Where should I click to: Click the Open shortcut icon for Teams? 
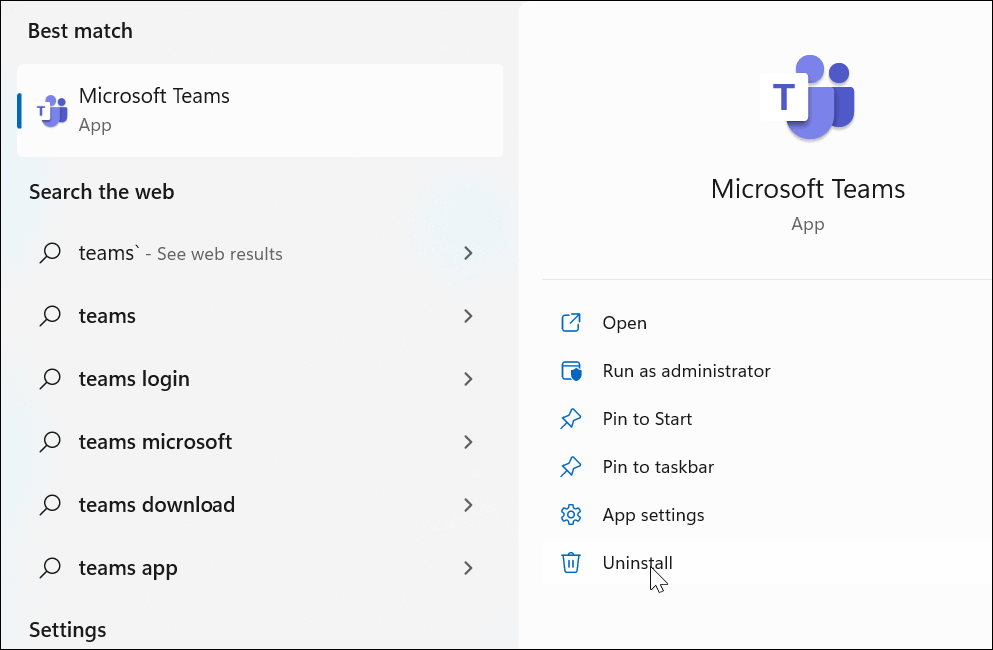pyautogui.click(x=571, y=322)
